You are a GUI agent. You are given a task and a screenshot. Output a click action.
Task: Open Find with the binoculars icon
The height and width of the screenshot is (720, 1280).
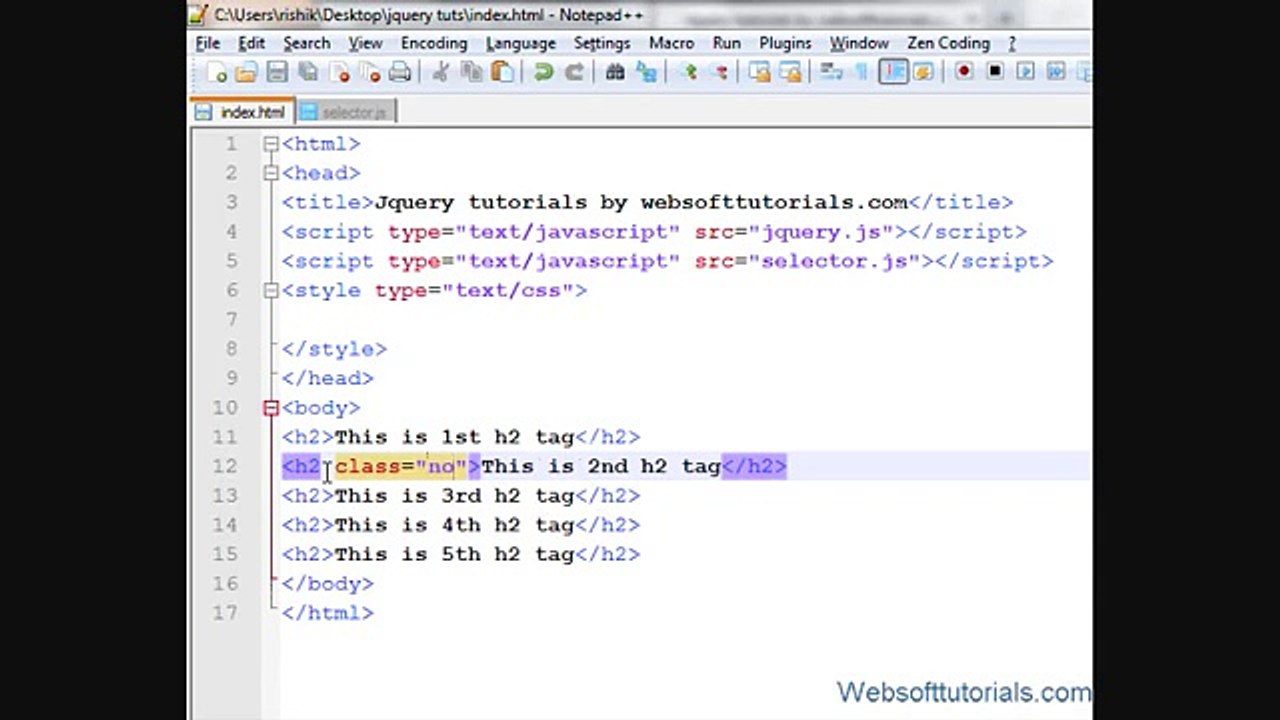(x=615, y=72)
